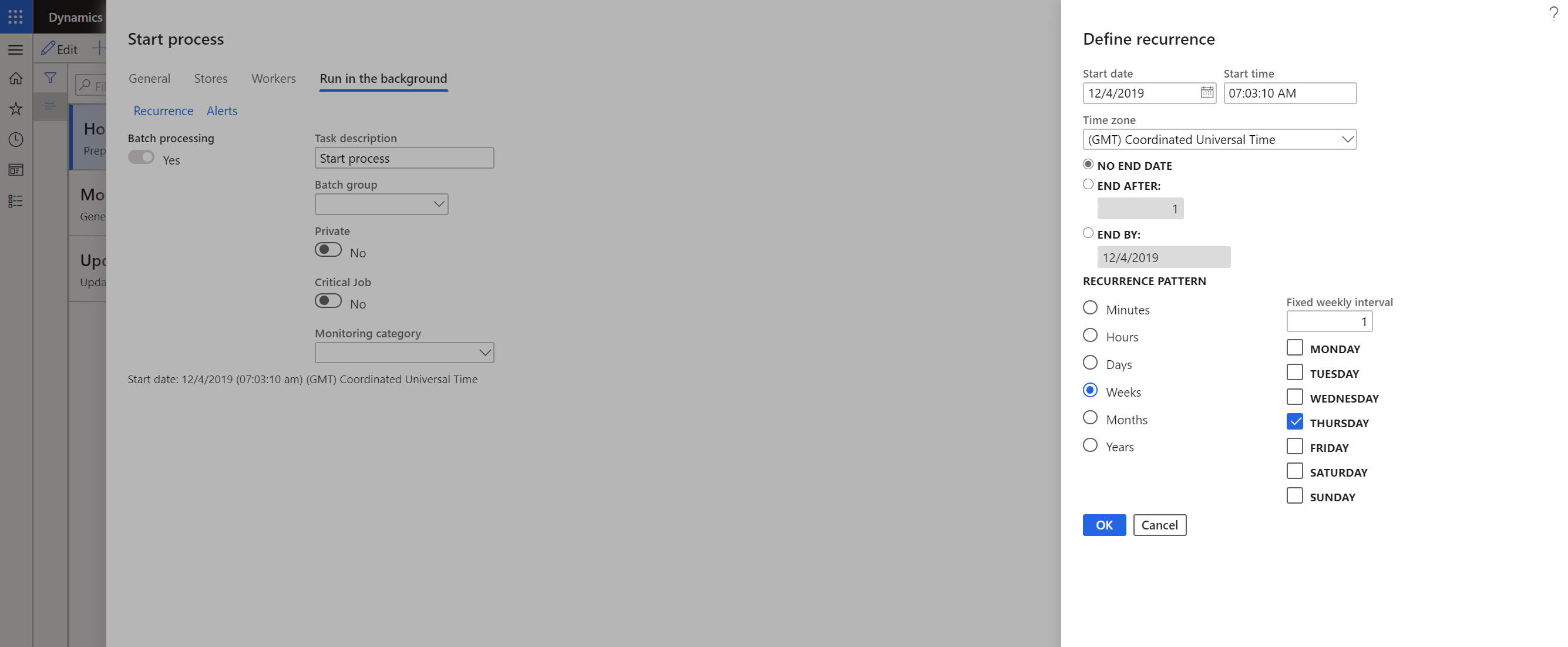Expand the Monitoring category dropdown
The image size is (1568, 647).
(x=484, y=352)
